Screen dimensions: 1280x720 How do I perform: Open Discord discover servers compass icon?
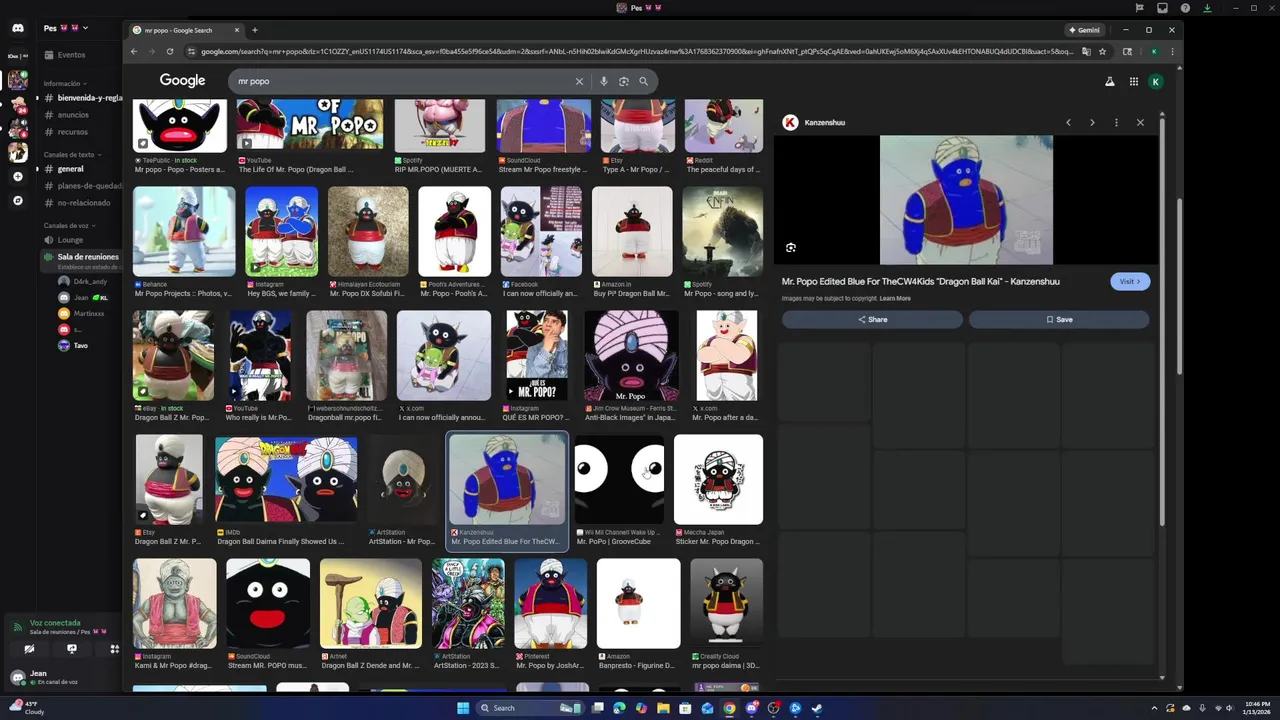[17, 201]
